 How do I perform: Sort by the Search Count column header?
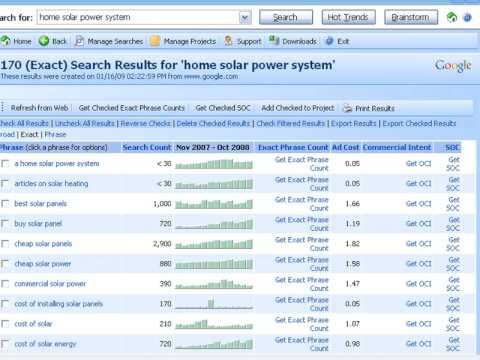(x=147, y=147)
